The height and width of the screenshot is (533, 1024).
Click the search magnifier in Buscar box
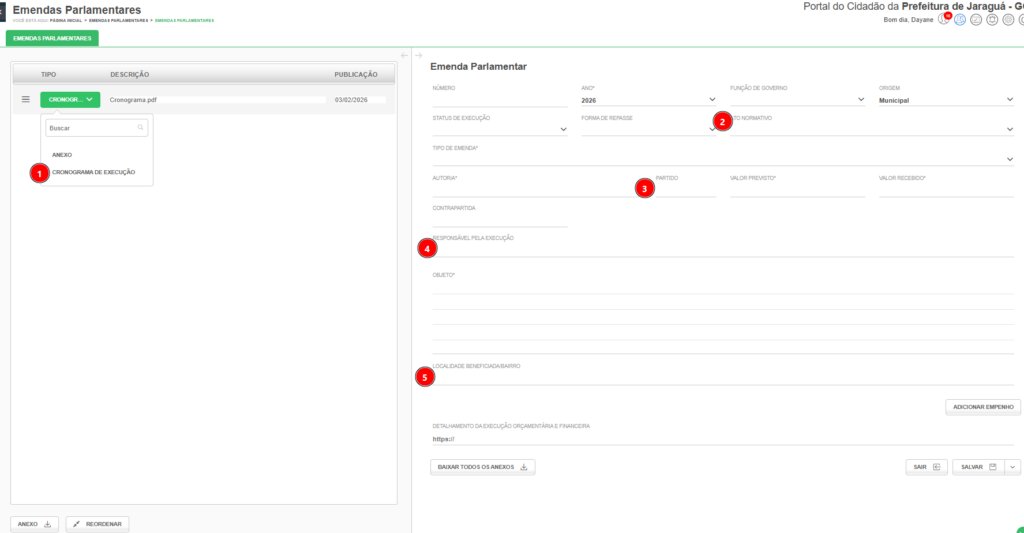click(x=141, y=128)
